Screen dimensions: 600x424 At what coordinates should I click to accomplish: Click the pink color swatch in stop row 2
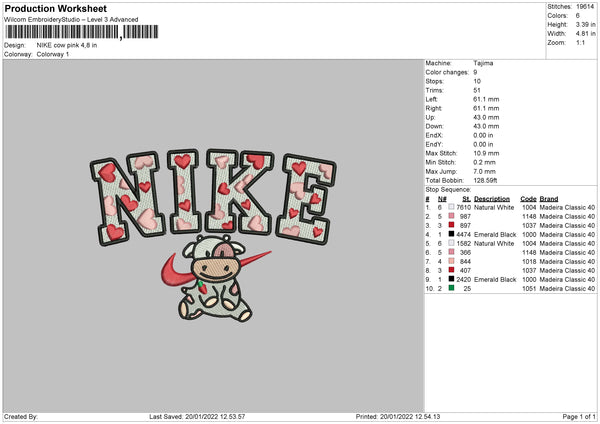coord(451,216)
